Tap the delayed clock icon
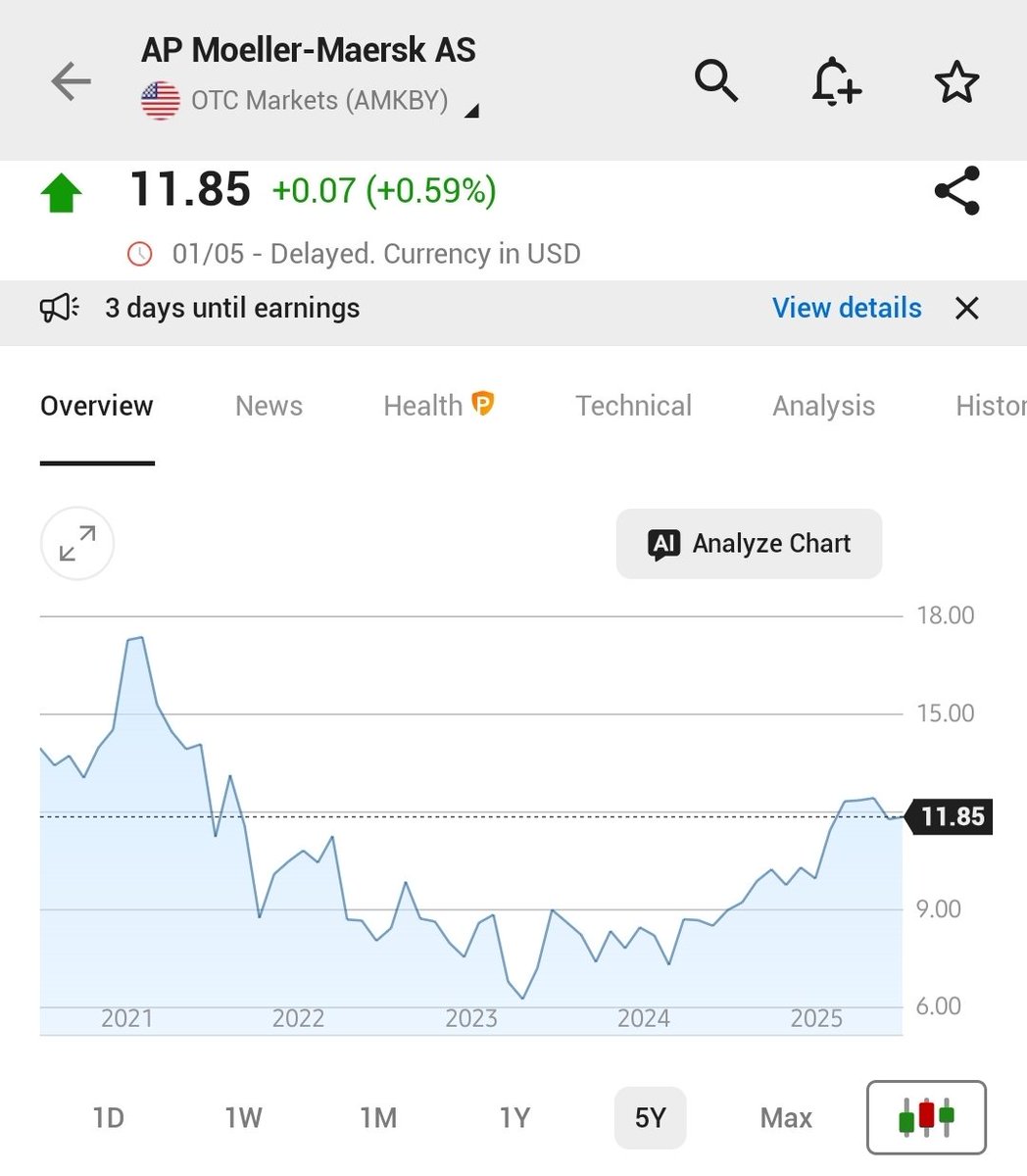The height and width of the screenshot is (1176, 1027). pos(140,254)
